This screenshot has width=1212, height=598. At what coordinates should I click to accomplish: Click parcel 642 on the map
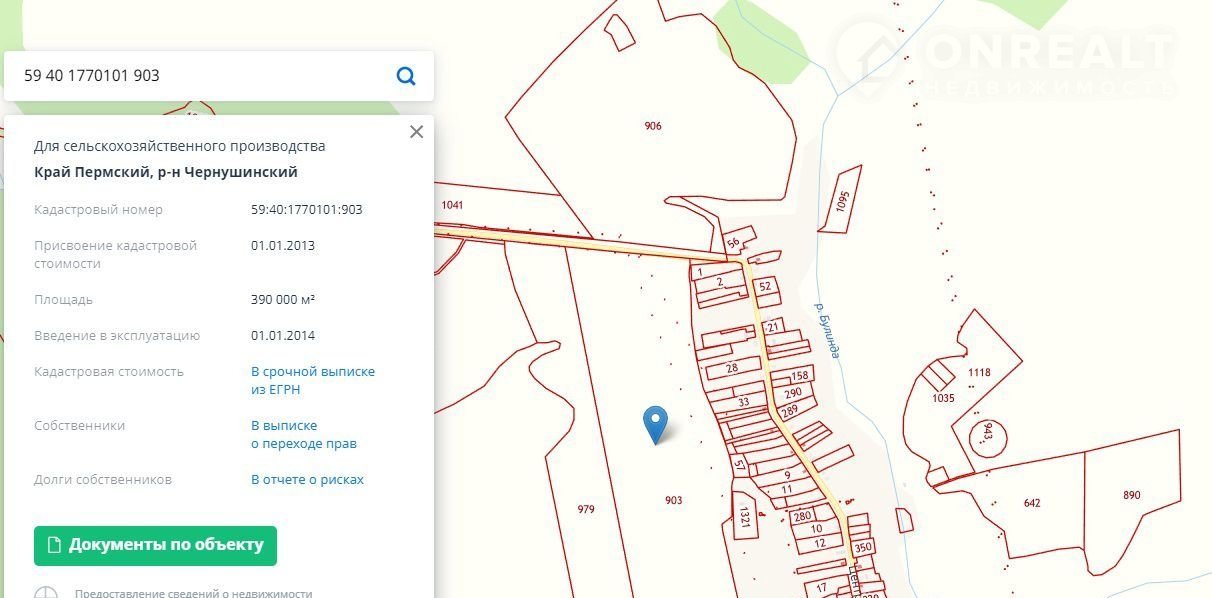[1032, 503]
